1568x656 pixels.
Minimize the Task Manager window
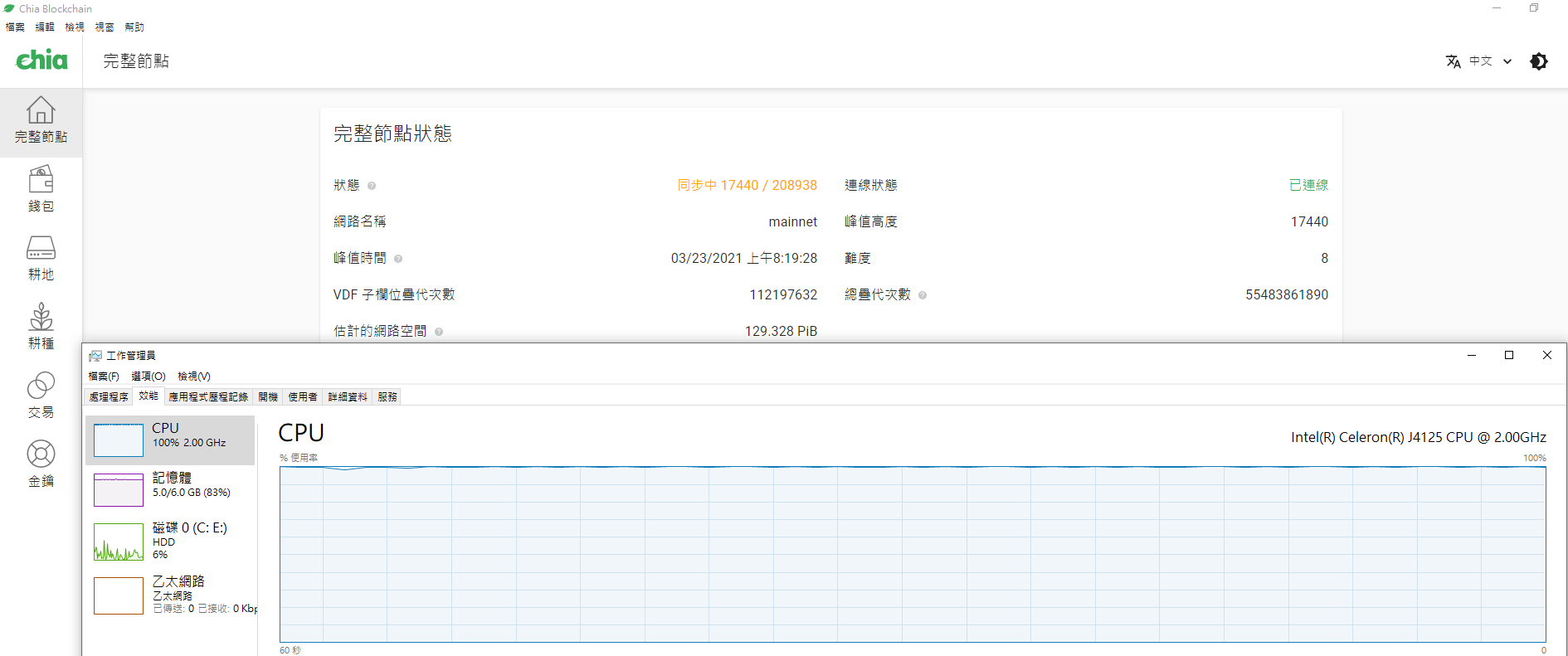click(1472, 356)
